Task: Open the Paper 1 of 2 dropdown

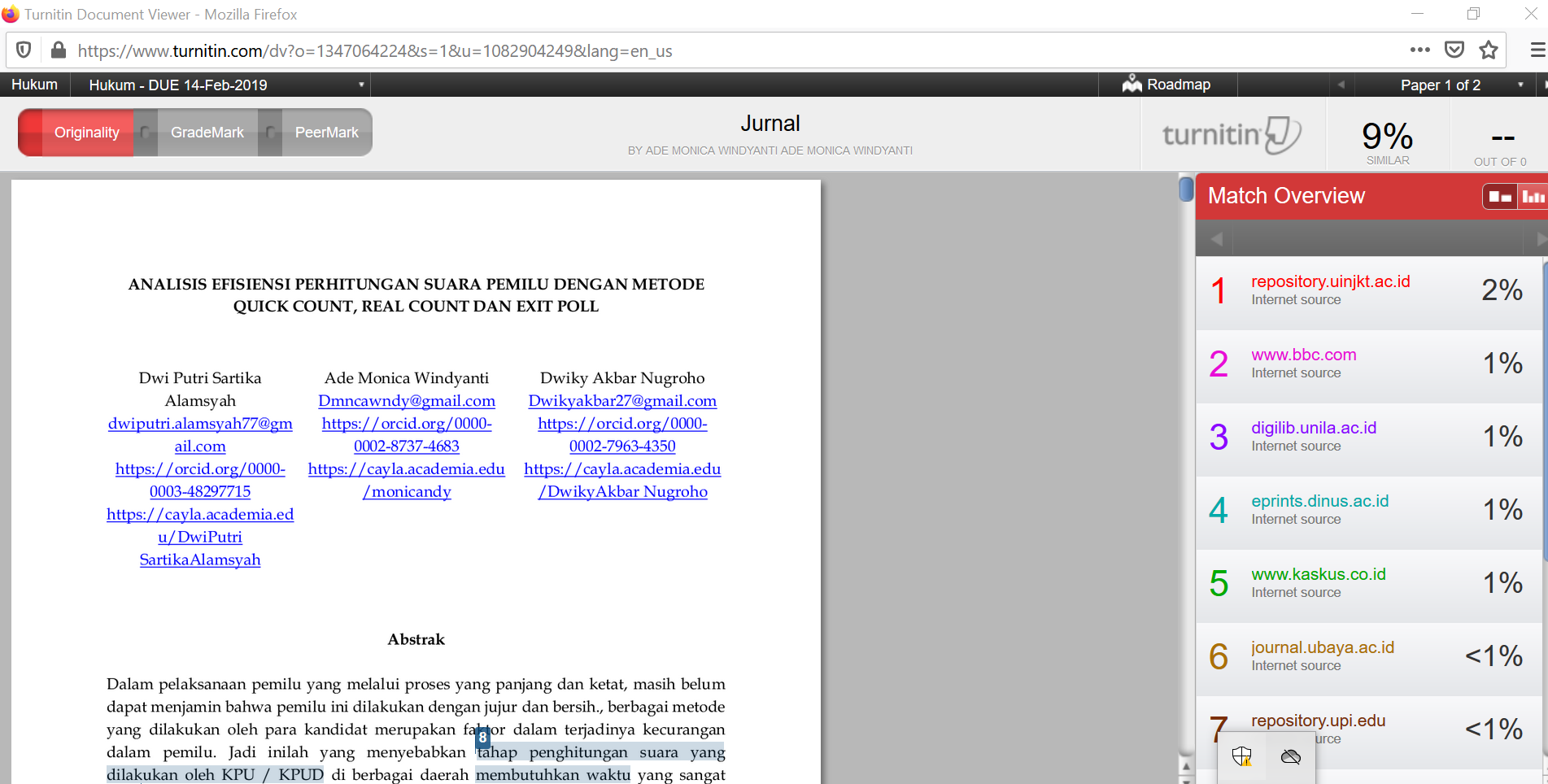Action: pyautogui.click(x=1520, y=85)
